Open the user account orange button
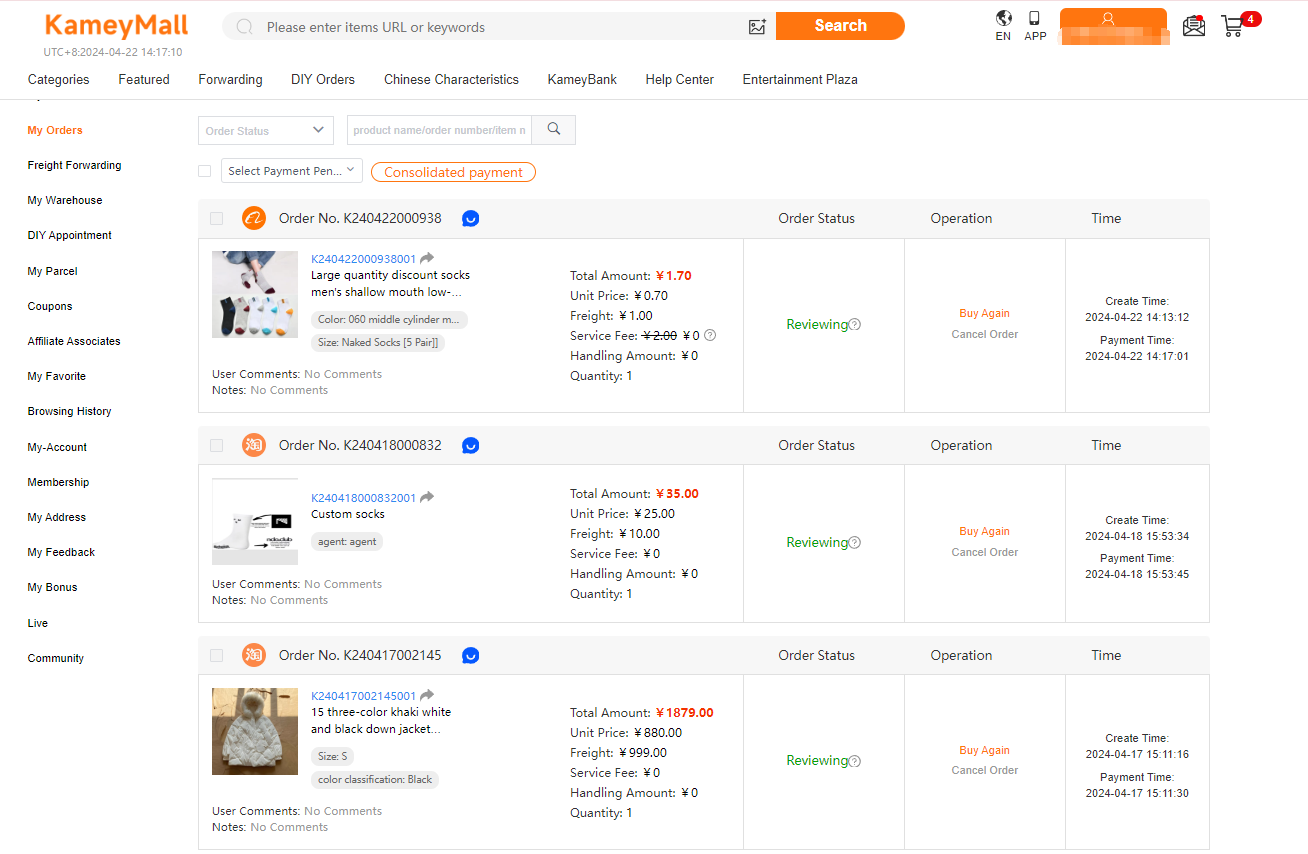This screenshot has height=854, width=1308. pos(1113,25)
